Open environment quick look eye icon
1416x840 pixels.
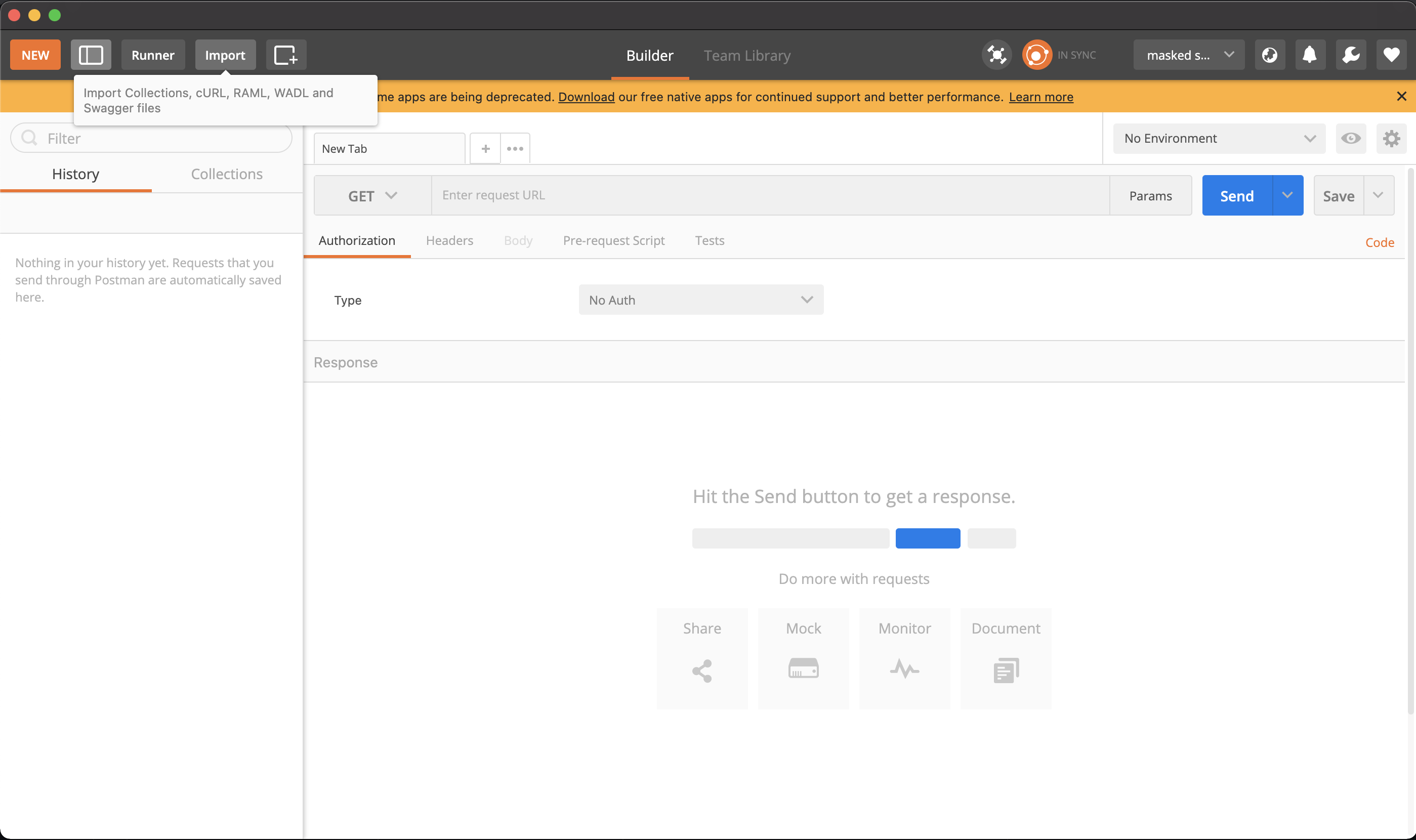(x=1350, y=139)
